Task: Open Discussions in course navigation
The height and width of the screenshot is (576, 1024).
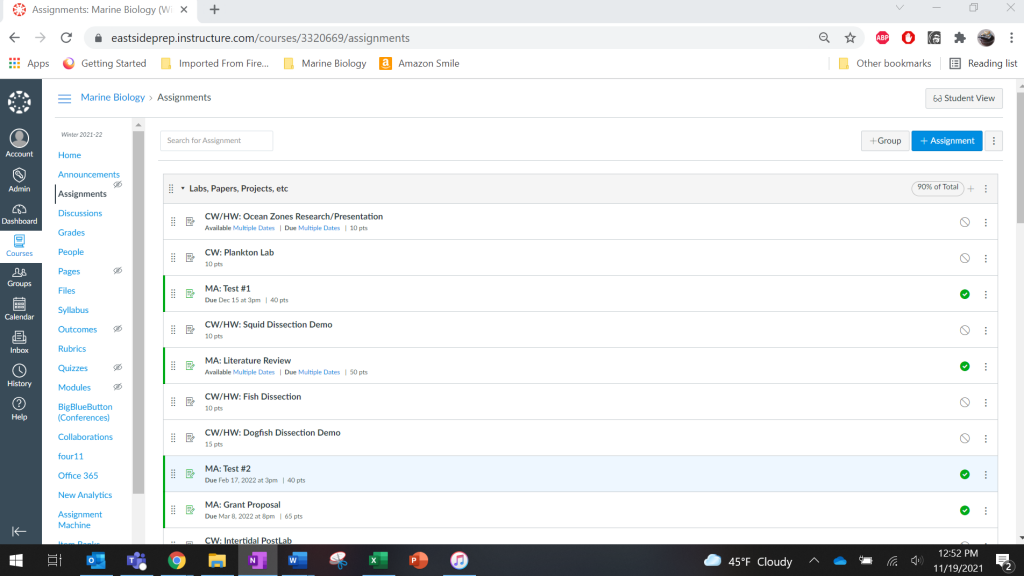Action: coord(80,213)
